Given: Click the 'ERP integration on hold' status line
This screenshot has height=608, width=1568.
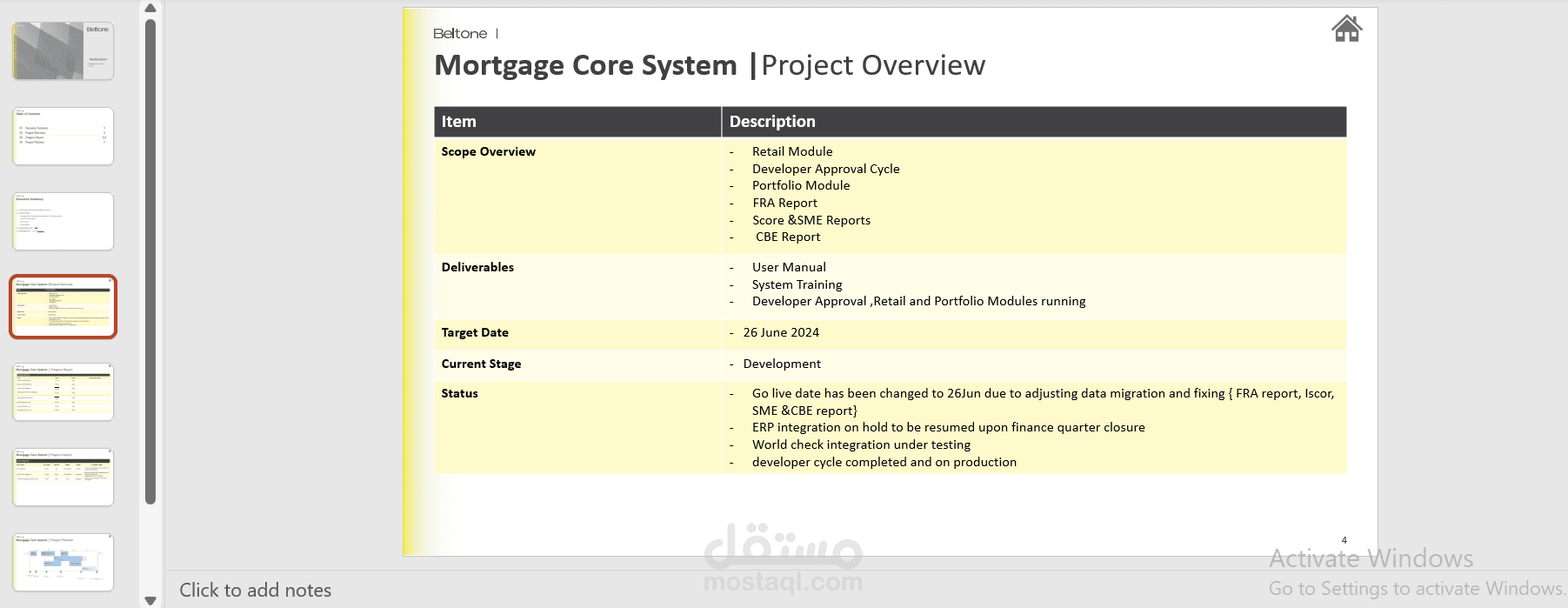Looking at the screenshot, I should 948,427.
